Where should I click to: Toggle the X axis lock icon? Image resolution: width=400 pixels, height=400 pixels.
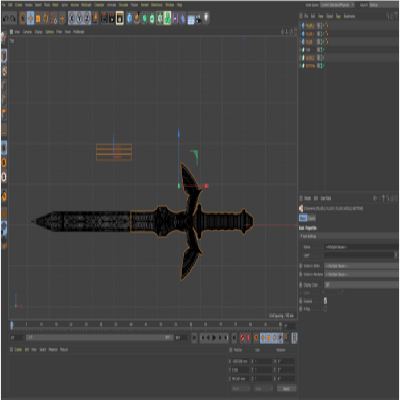(72, 18)
